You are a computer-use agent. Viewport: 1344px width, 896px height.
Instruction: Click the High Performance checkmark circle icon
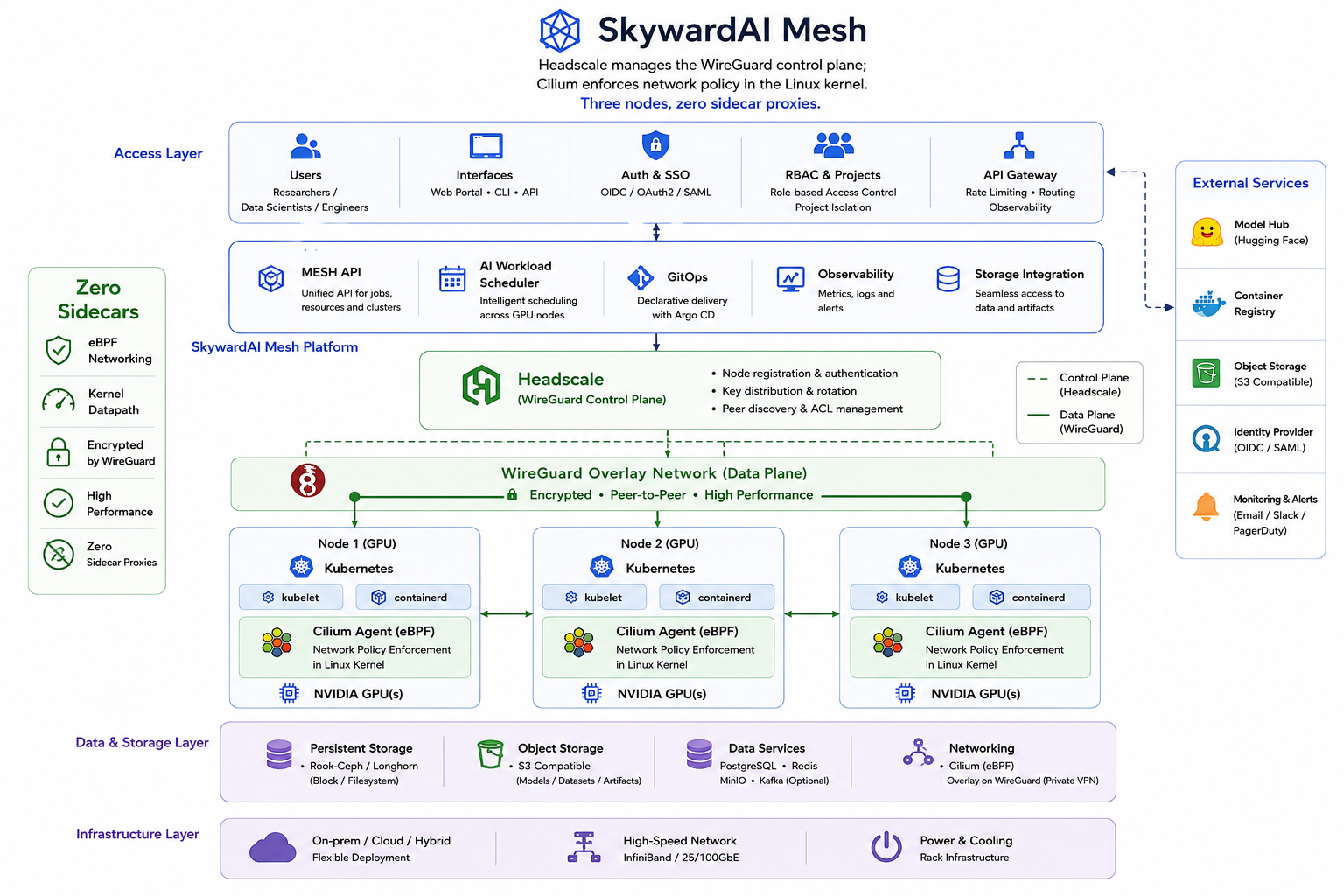point(59,503)
